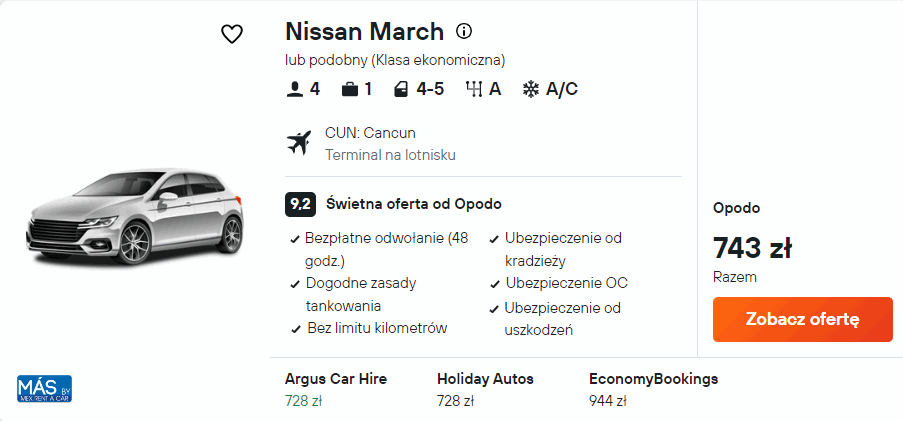Save offer with the heart icon
903x421 pixels.
(x=232, y=34)
